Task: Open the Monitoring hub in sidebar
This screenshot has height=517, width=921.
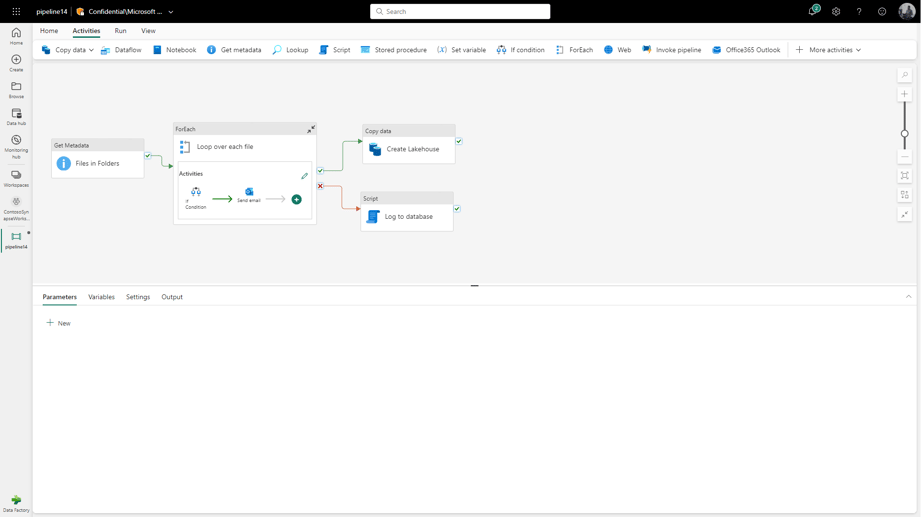Action: [16, 146]
